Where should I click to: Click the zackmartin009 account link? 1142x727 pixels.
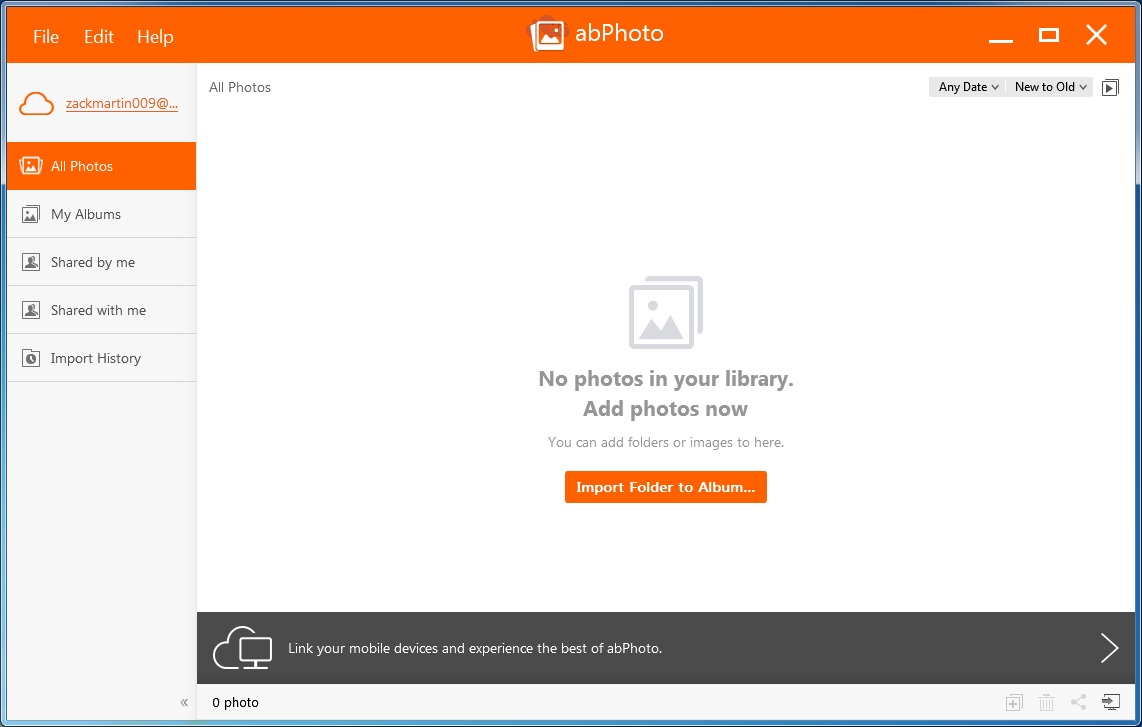coord(122,103)
